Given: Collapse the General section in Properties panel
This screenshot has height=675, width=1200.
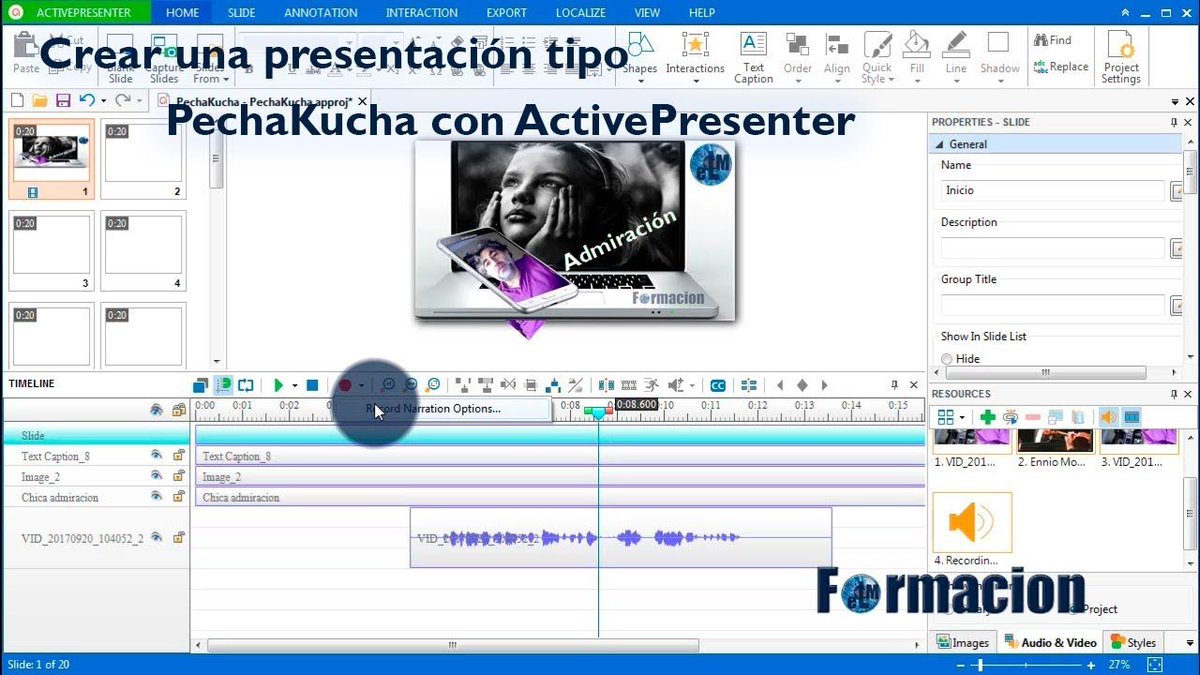Looking at the screenshot, I should click(x=939, y=143).
